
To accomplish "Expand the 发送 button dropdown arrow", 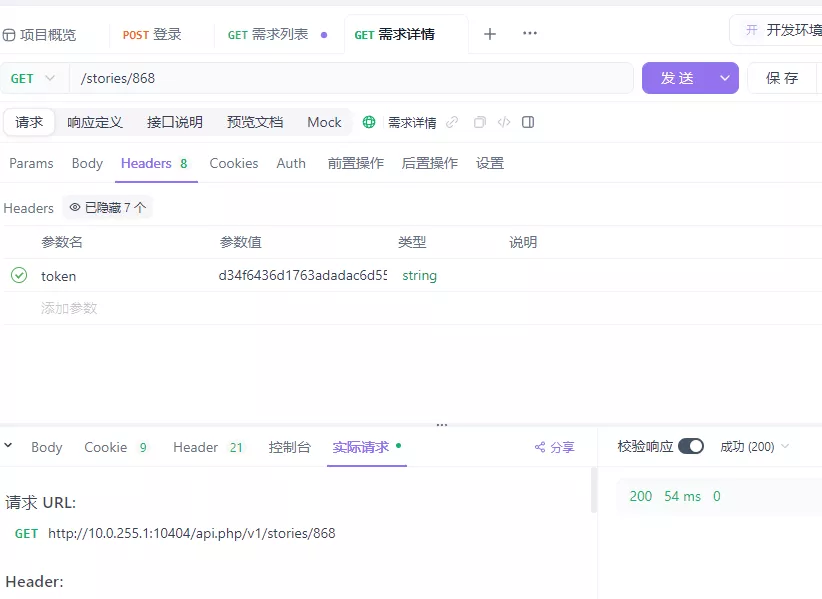I will pyautogui.click(x=725, y=78).
